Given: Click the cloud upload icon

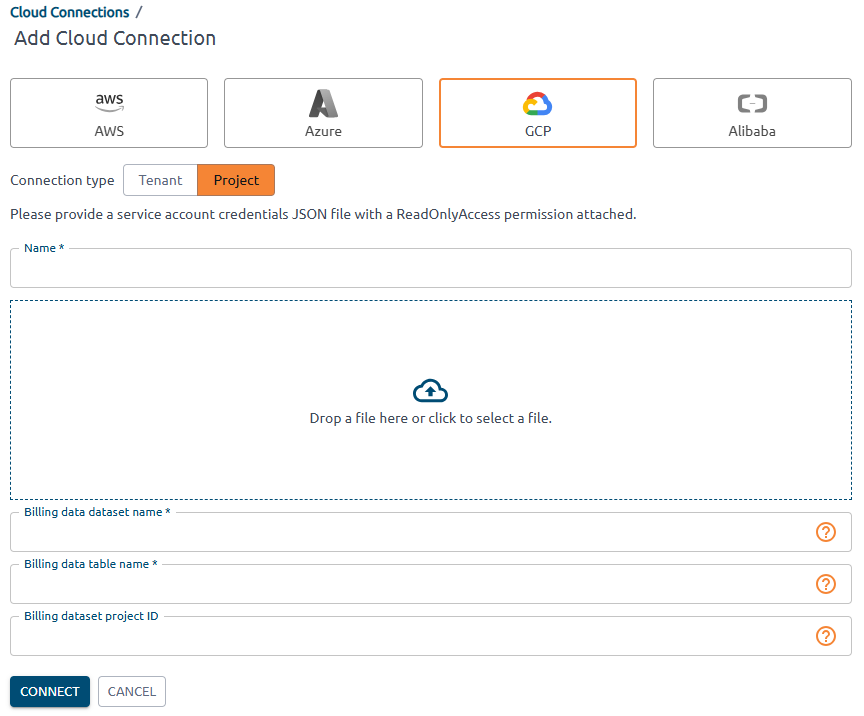Looking at the screenshot, I should 430,389.
